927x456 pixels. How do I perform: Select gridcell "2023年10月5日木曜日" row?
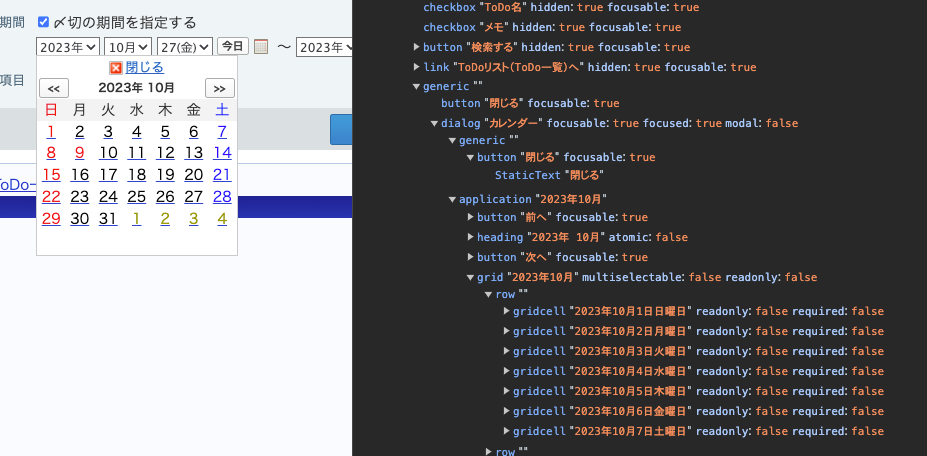(698, 392)
